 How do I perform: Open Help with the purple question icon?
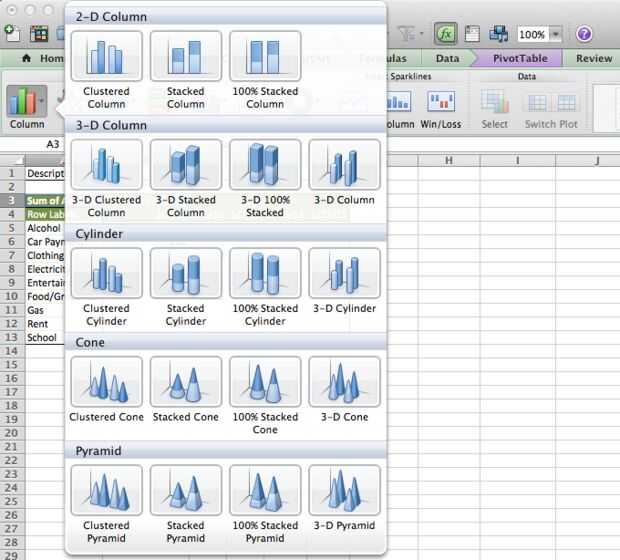click(x=584, y=34)
